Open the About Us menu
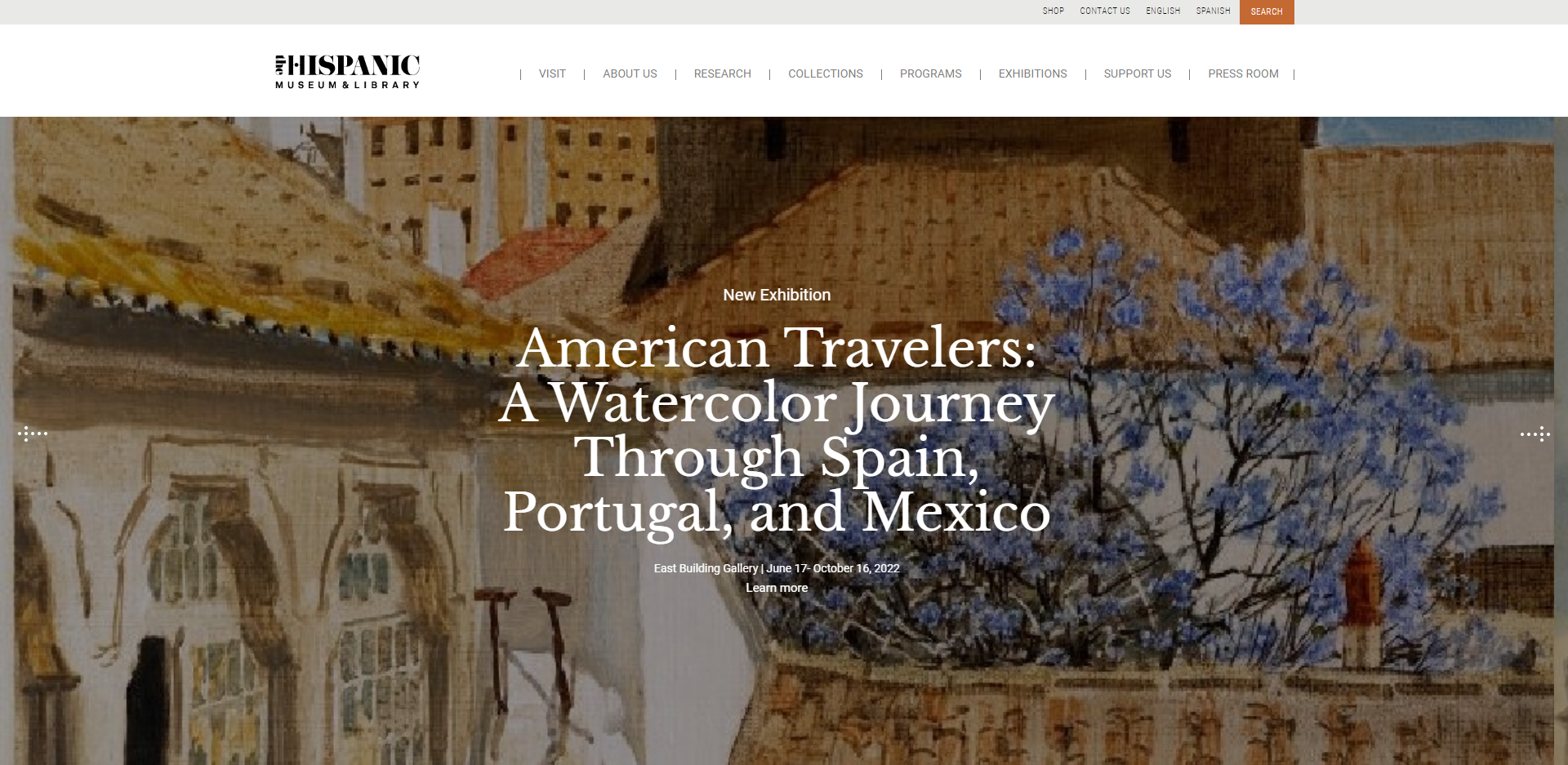 630,73
